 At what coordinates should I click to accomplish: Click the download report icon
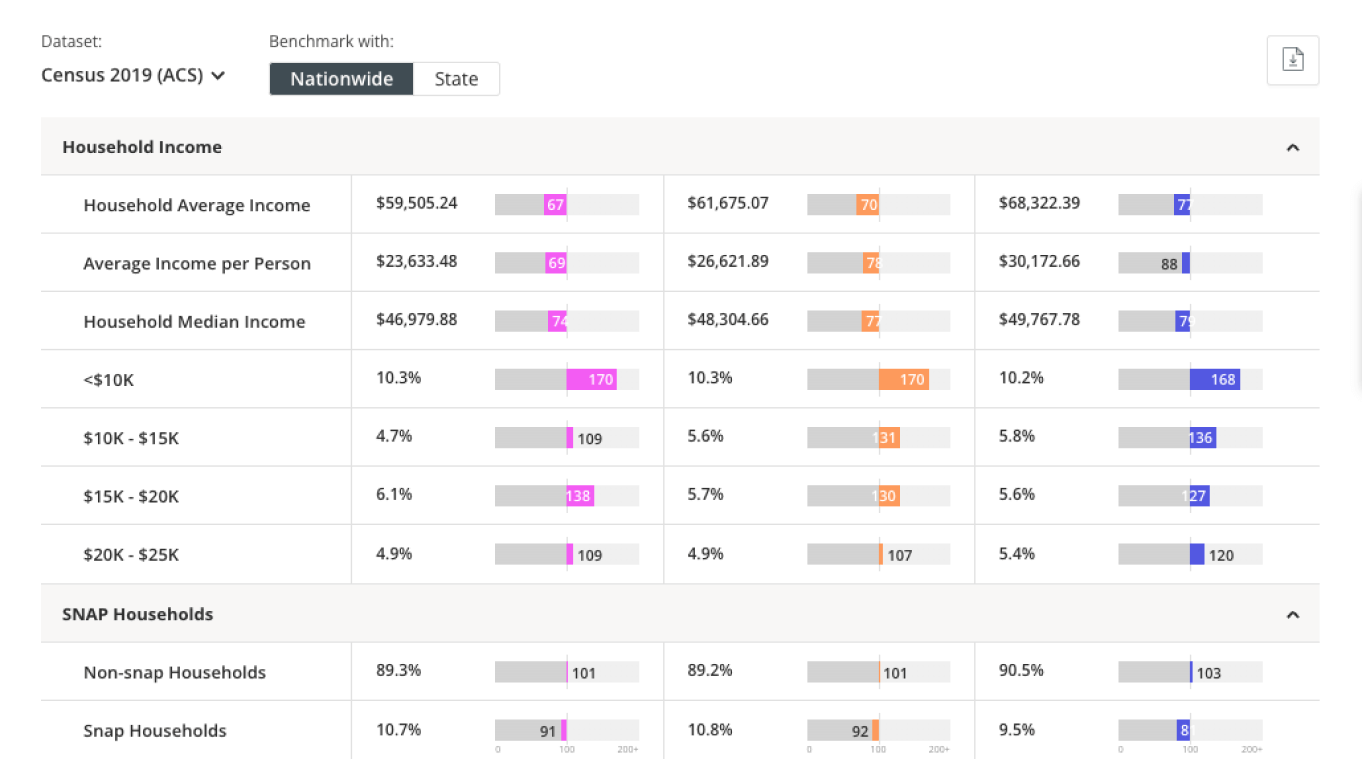click(x=1293, y=60)
